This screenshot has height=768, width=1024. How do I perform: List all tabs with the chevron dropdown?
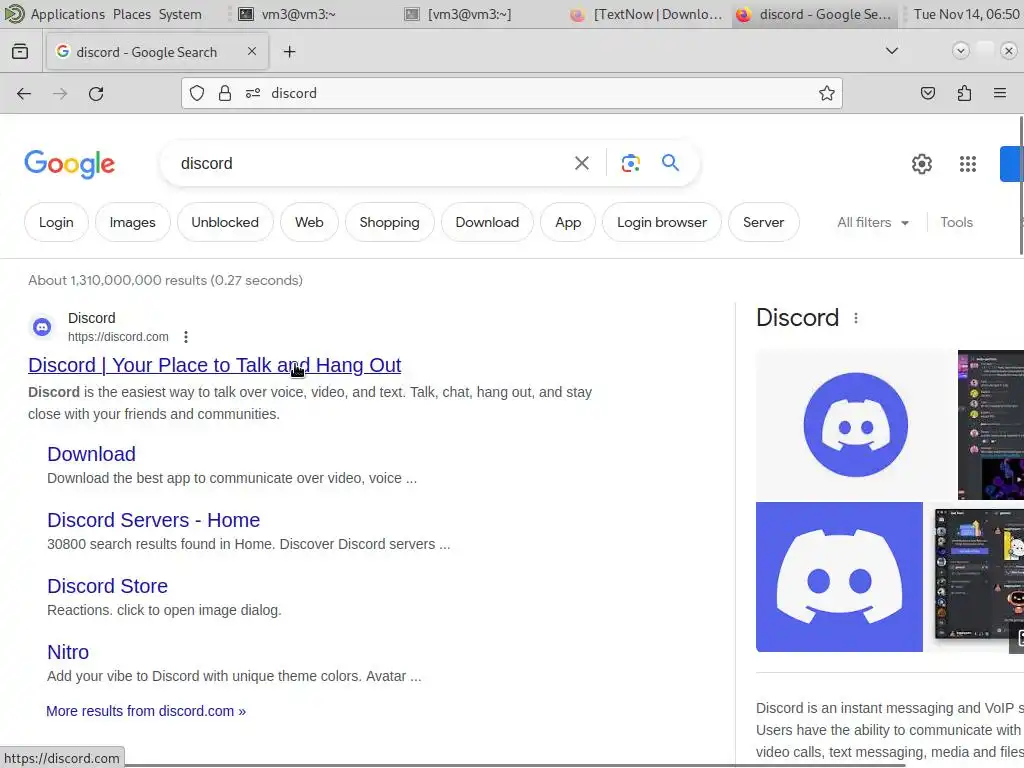click(891, 51)
